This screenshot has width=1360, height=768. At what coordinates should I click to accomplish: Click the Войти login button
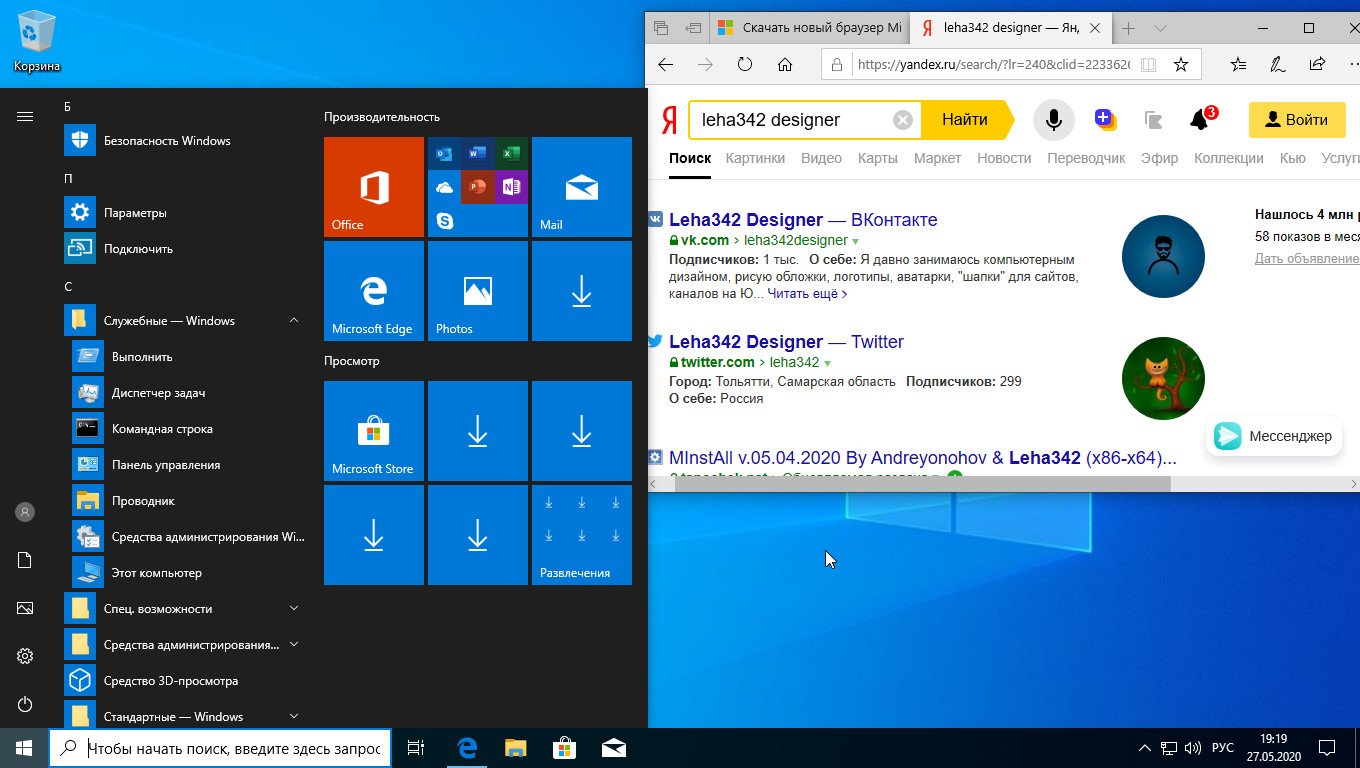click(x=1297, y=120)
